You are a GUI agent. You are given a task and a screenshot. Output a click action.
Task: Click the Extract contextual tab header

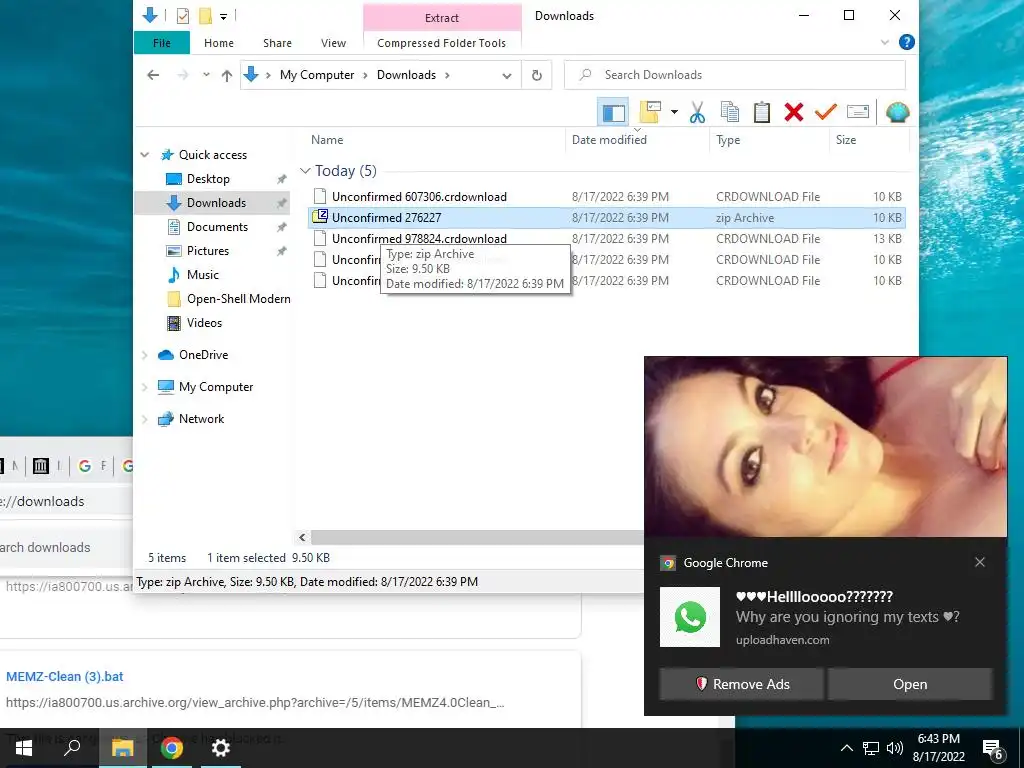click(x=442, y=18)
